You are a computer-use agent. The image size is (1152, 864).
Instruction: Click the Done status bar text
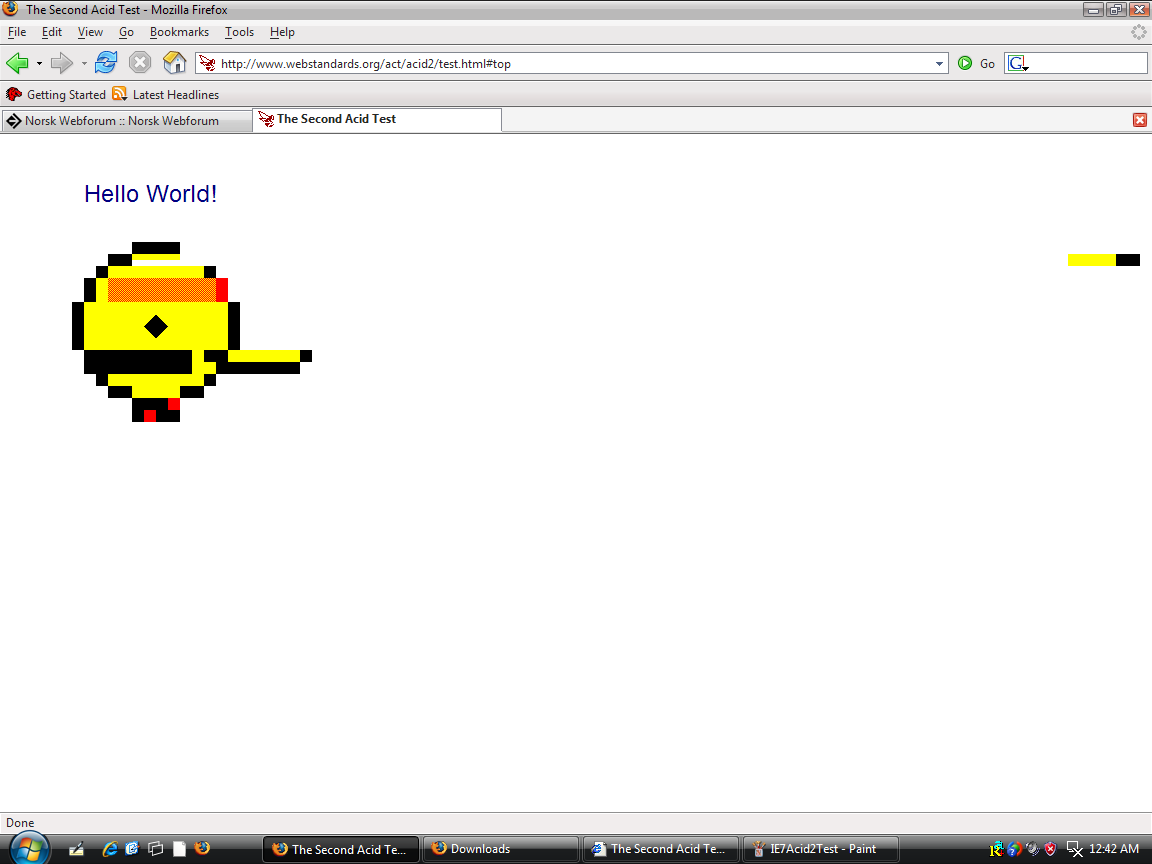20,823
